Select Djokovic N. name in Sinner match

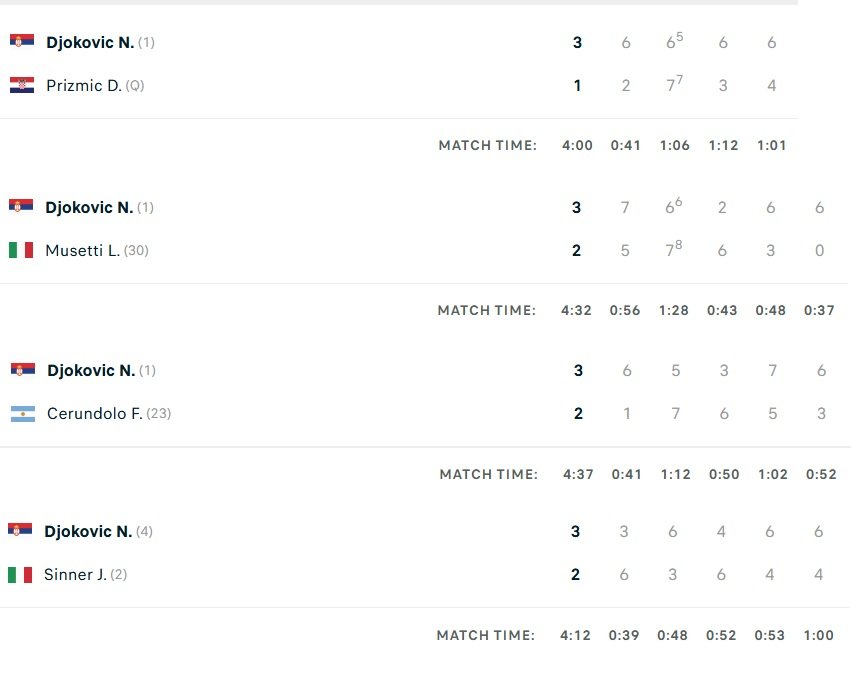[x=88, y=531]
